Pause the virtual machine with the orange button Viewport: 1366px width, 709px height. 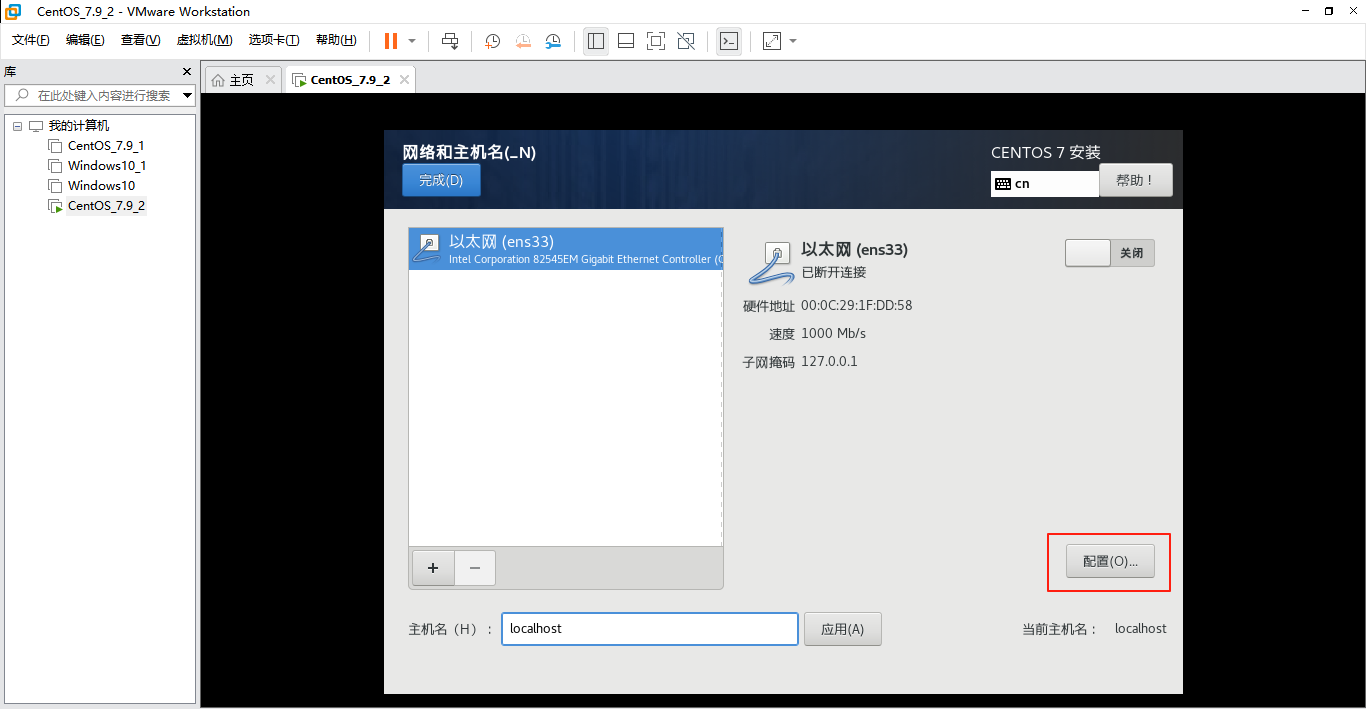[391, 41]
